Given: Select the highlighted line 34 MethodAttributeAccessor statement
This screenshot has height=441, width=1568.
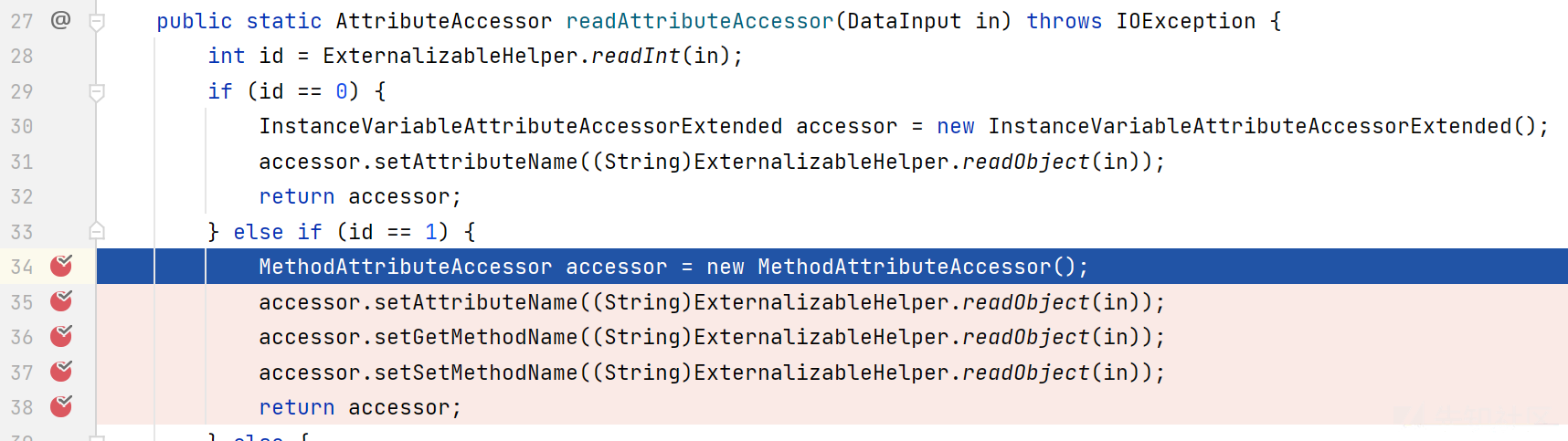Looking at the screenshot, I should [673, 267].
